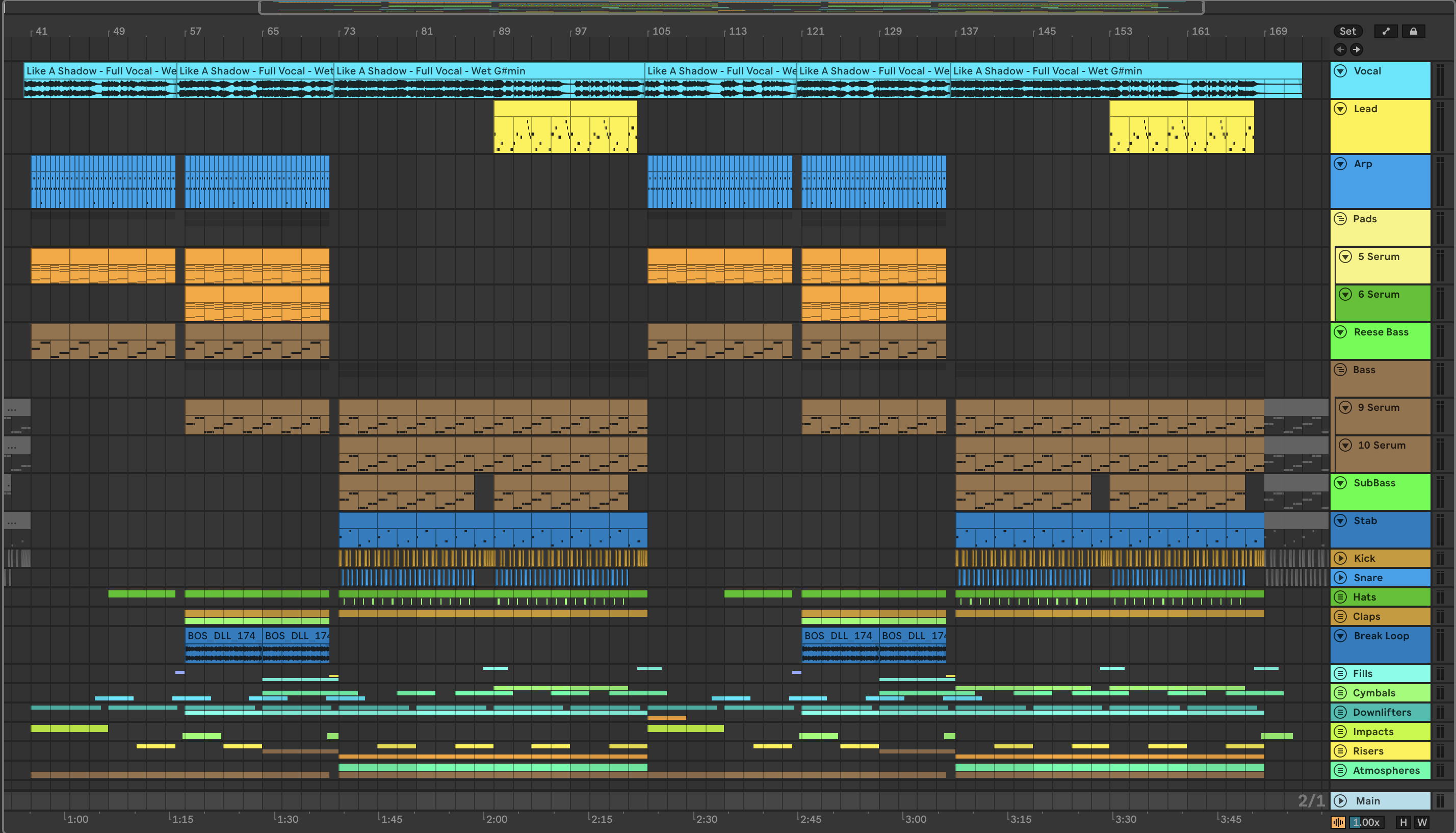
Task: Click bar 105 in the beat ruler
Action: (x=661, y=32)
